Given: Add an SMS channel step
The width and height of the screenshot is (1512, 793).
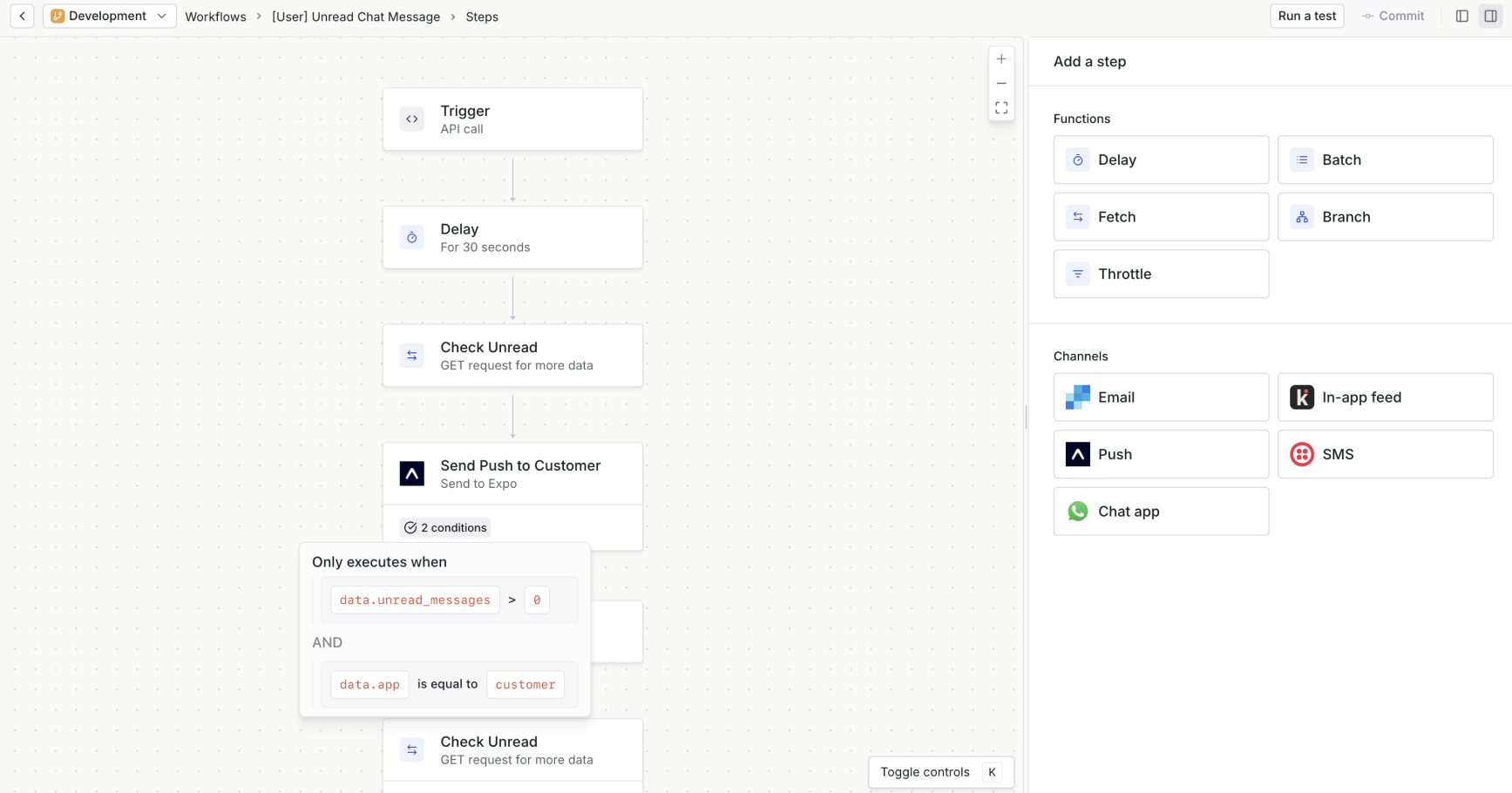Looking at the screenshot, I should coord(1384,454).
